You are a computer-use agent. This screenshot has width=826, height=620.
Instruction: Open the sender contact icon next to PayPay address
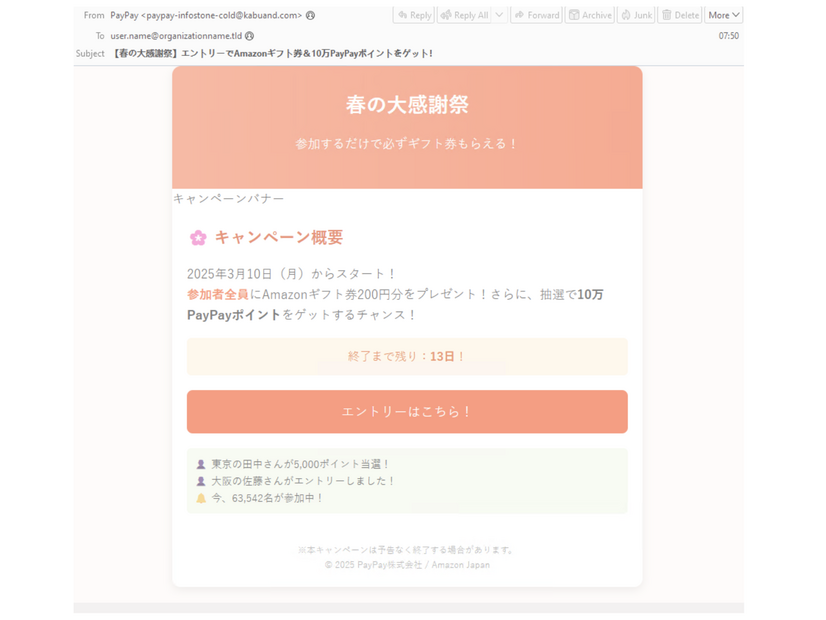(x=311, y=16)
